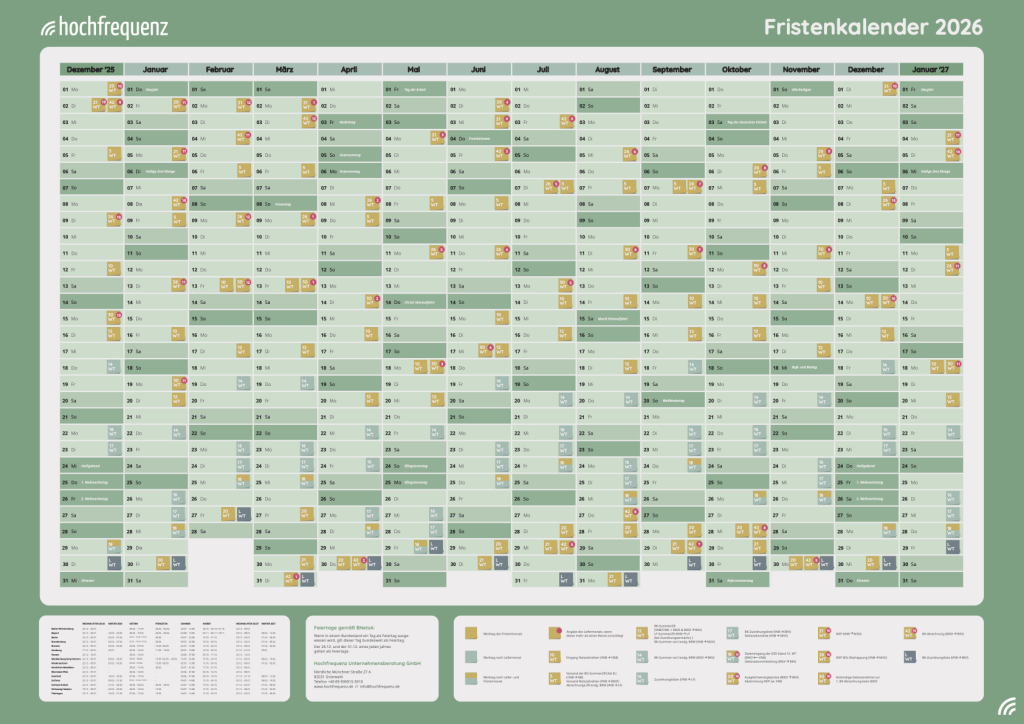
Task: Click the Oktober month header
Action: point(736,69)
